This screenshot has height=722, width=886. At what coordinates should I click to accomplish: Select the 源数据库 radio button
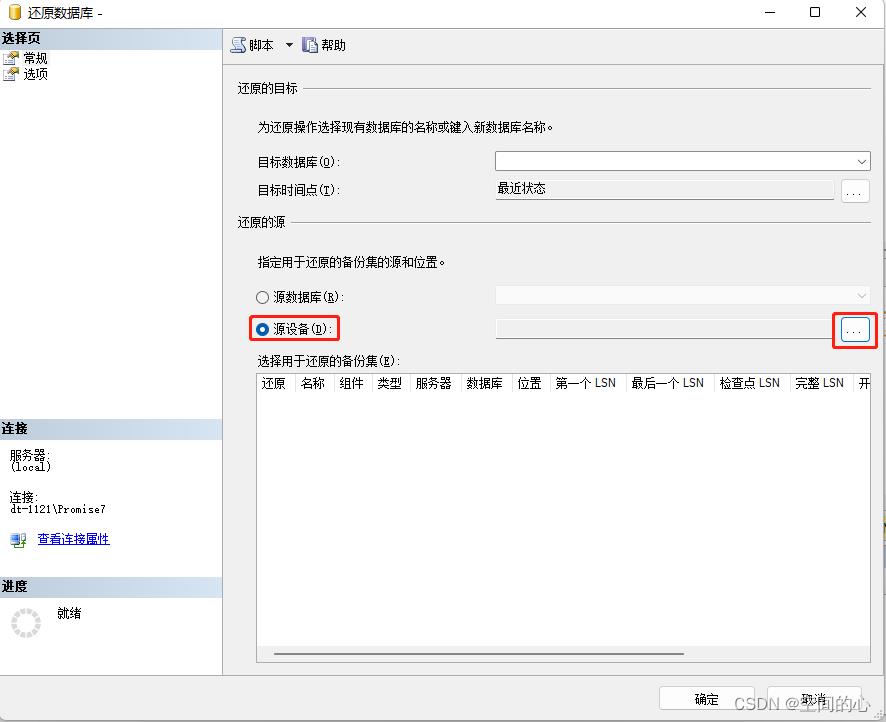pos(263,297)
